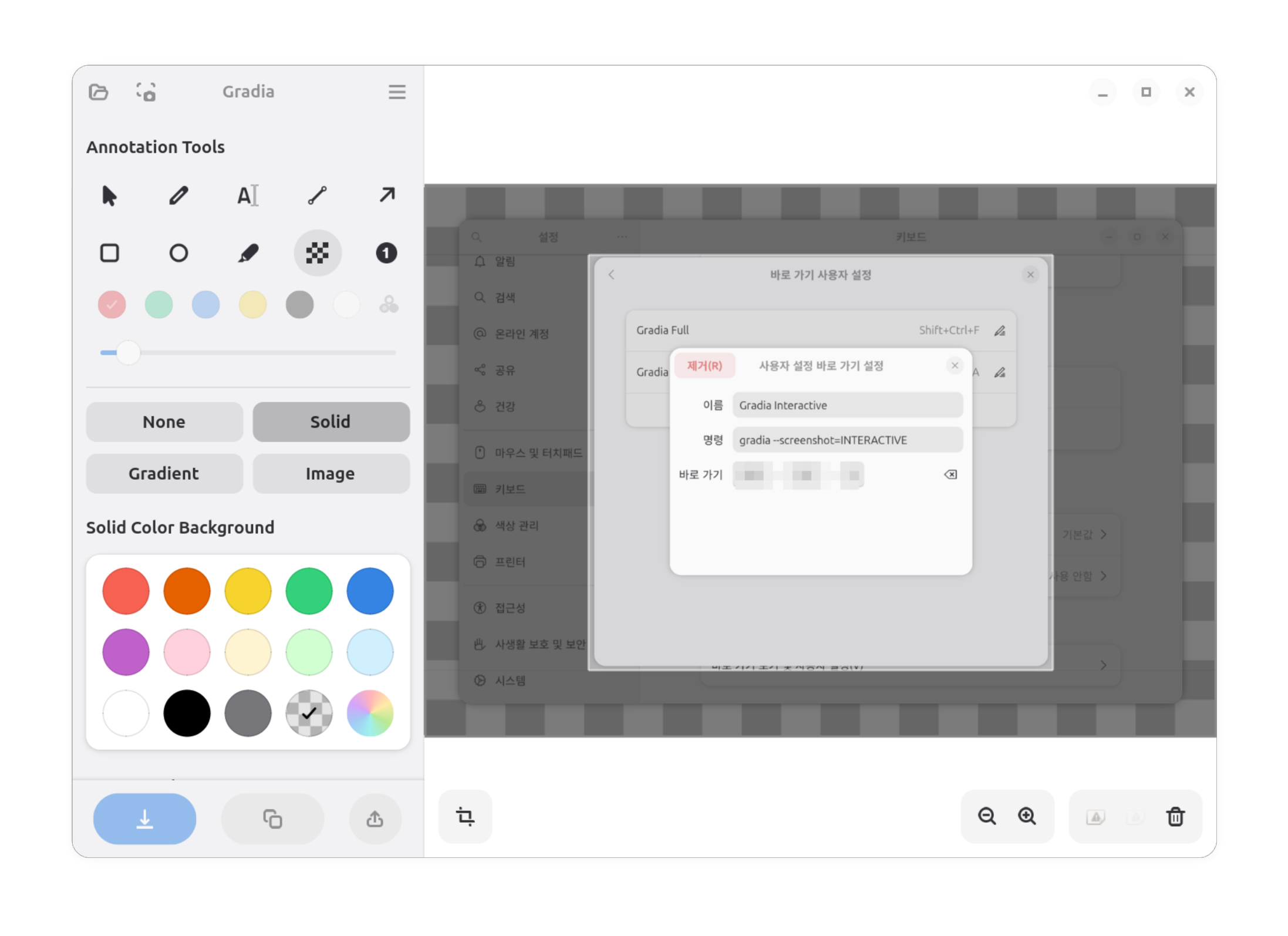Select the Circle shape tool

pyautogui.click(x=178, y=253)
